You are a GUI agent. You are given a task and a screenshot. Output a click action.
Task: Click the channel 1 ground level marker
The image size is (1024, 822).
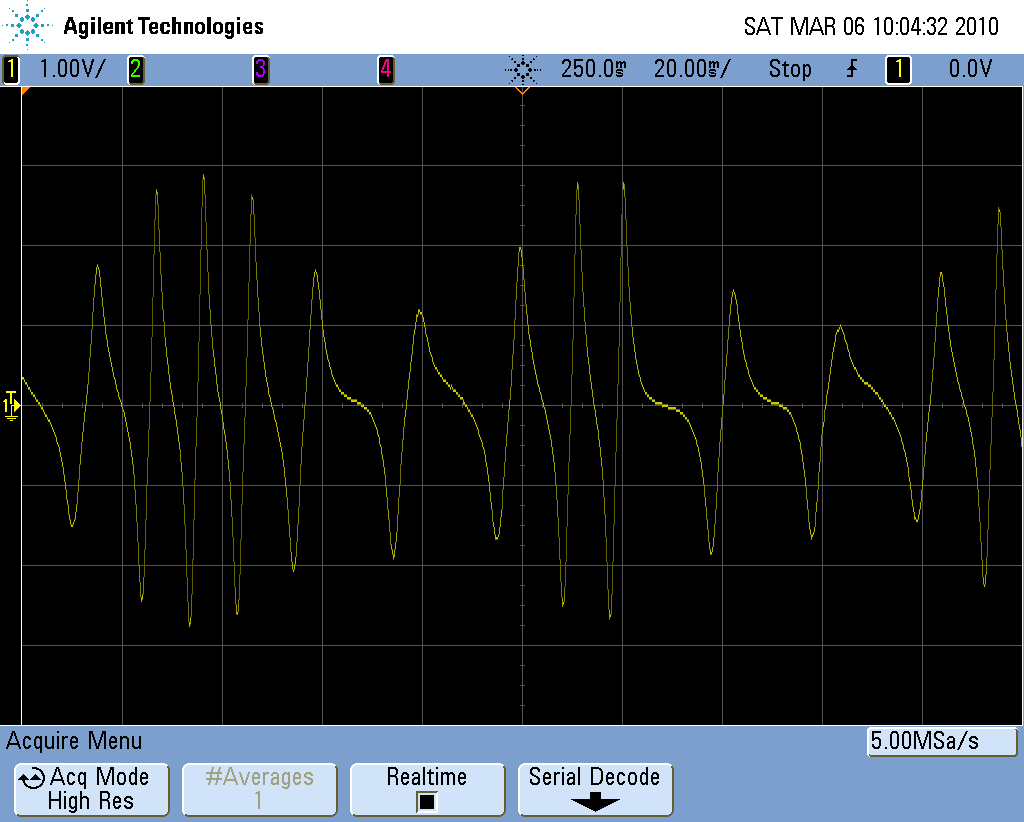(x=11, y=405)
